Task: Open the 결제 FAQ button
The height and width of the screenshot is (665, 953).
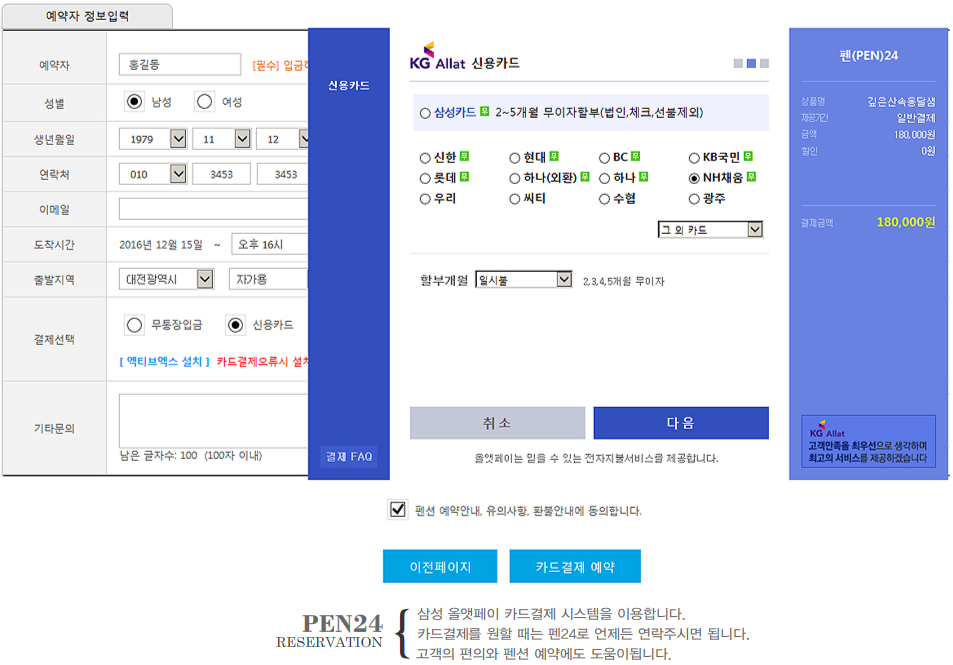Action: tap(349, 457)
